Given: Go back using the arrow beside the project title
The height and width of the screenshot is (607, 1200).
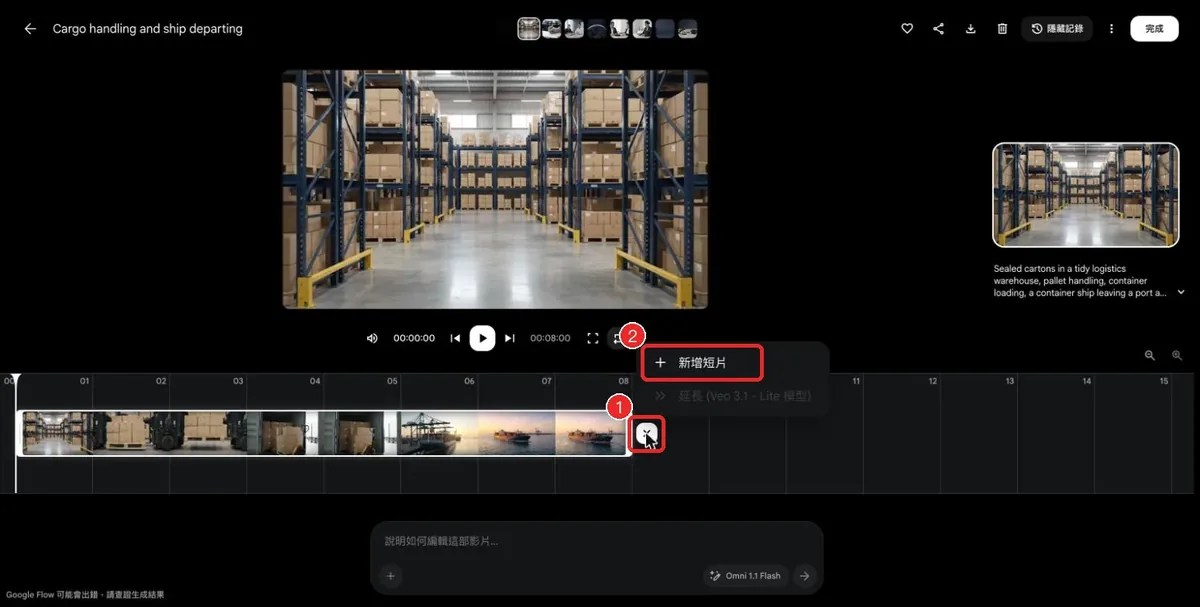Looking at the screenshot, I should coord(30,29).
